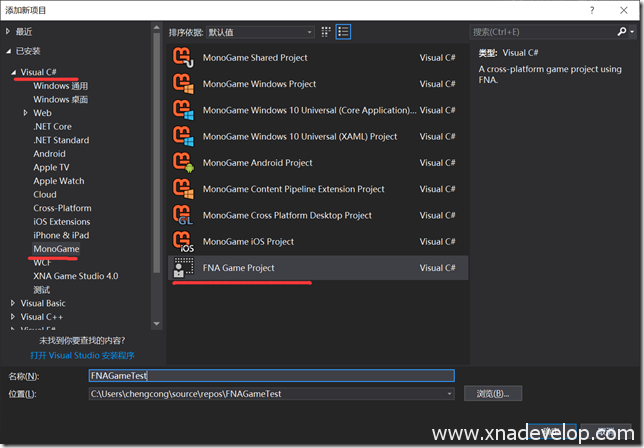
Task: Choose MonoGame Windows 10 Universal Core Application icon
Action: click(x=183, y=110)
